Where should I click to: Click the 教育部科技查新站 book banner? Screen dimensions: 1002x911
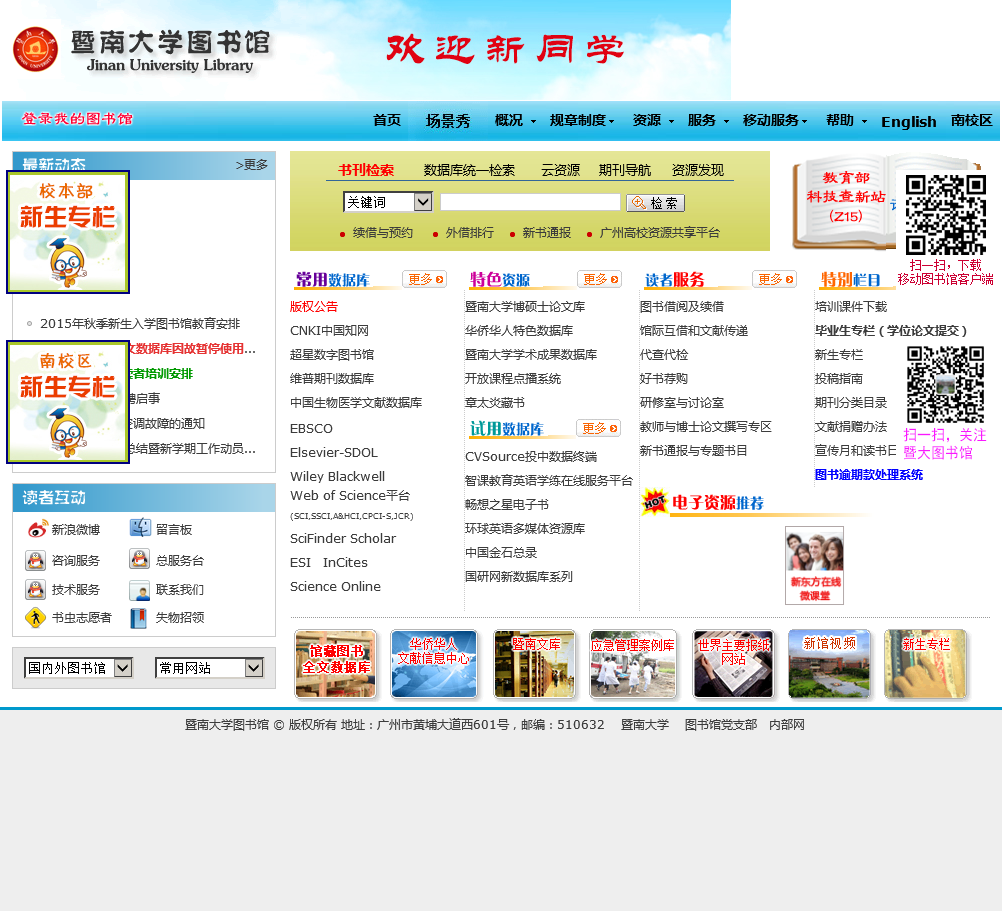(844, 203)
